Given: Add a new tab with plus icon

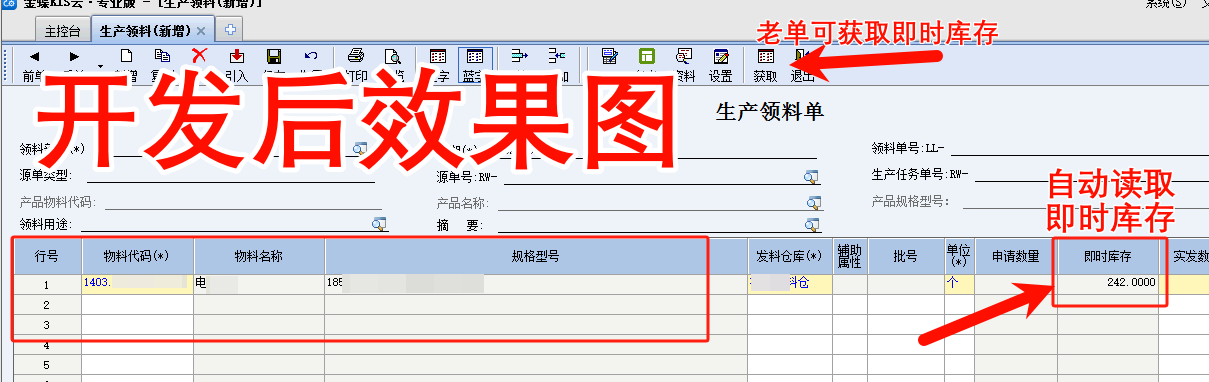Looking at the screenshot, I should coord(231,31).
